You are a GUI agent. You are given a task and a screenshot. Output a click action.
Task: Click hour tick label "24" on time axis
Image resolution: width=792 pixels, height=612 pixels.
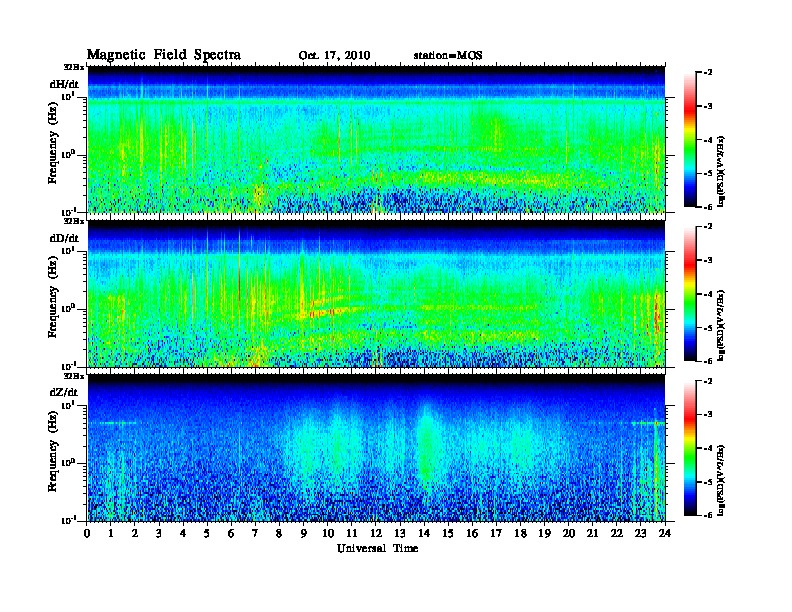click(665, 534)
